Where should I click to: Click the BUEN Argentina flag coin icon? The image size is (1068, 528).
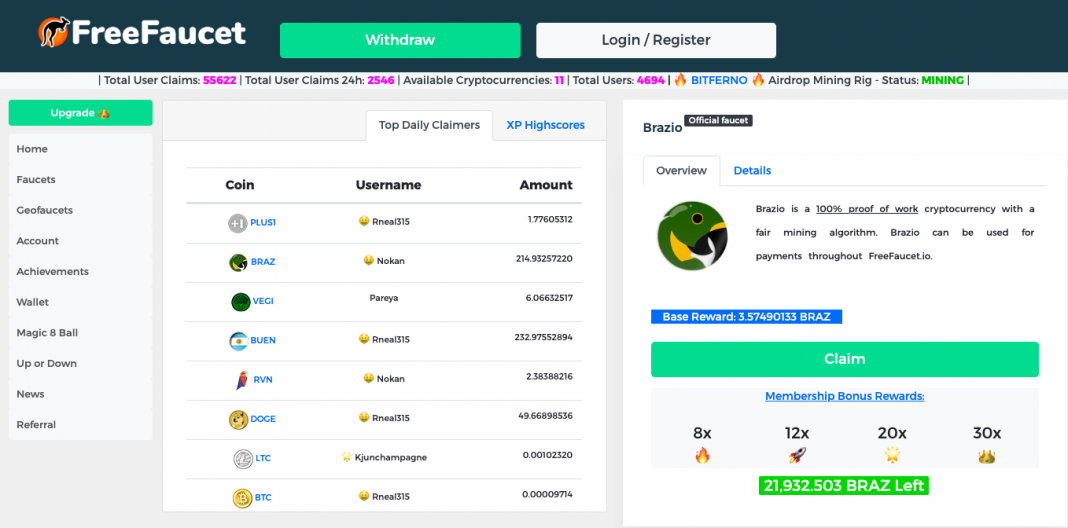pos(238,341)
